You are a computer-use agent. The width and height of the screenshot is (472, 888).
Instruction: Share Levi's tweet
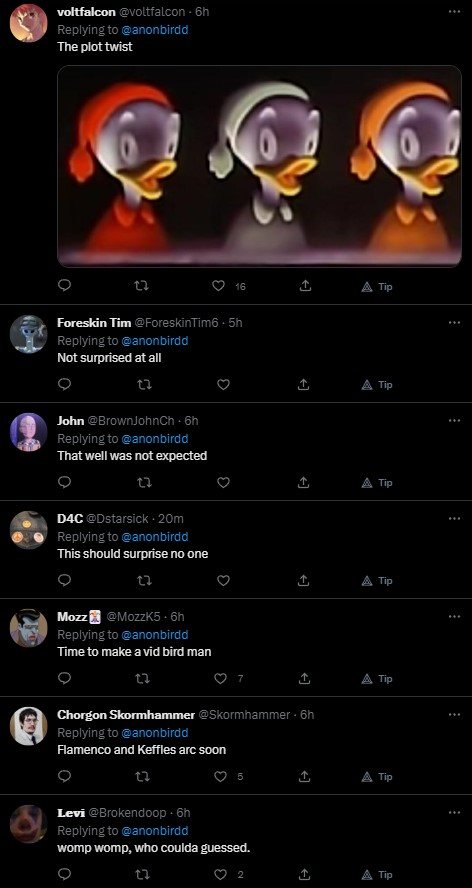pos(304,874)
